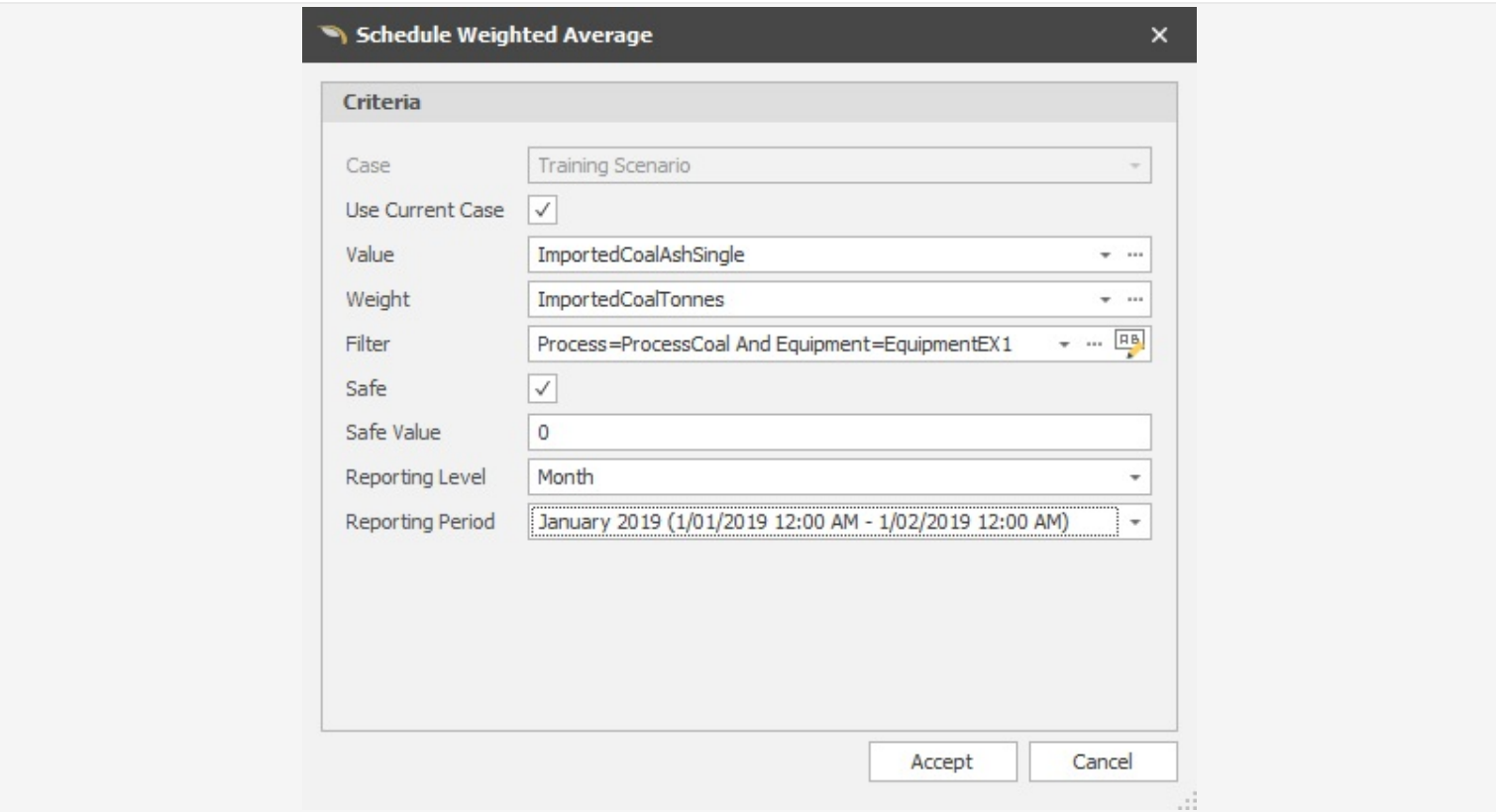Uncheck the Safe checkbox
The image size is (1496, 812).
click(x=541, y=386)
